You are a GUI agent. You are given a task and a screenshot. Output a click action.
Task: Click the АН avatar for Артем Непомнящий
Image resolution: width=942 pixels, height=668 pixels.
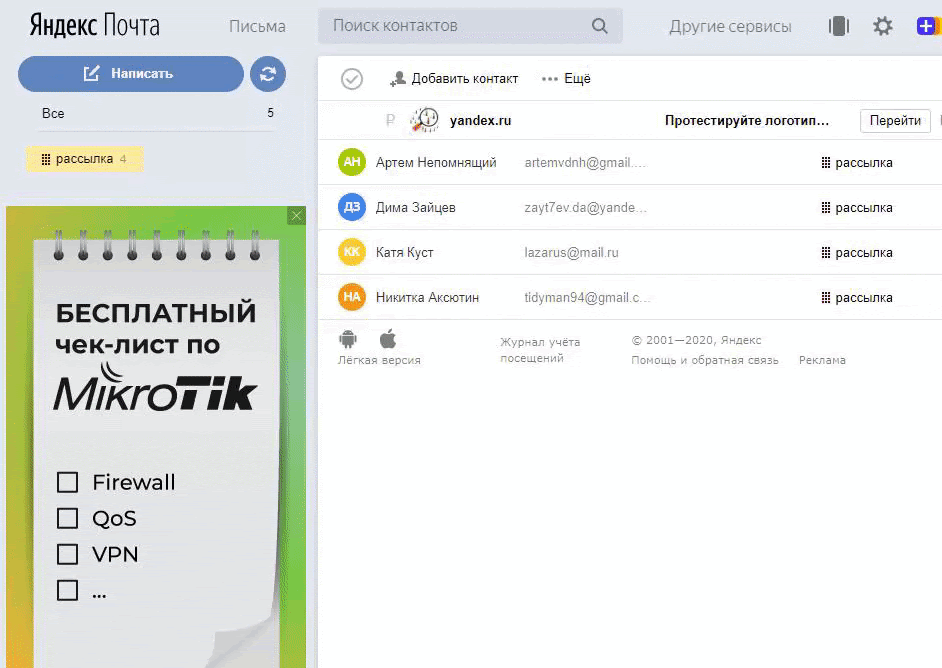[352, 162]
